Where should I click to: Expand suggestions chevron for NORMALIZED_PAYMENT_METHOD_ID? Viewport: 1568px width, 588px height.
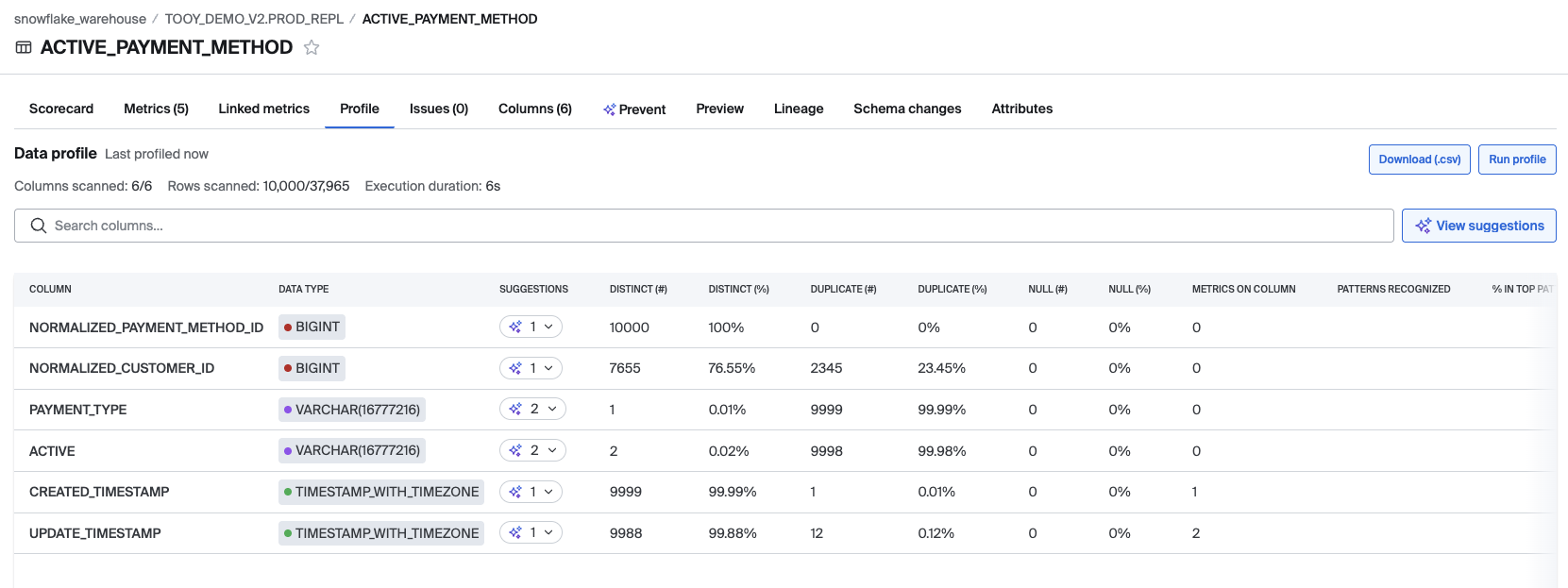click(548, 327)
